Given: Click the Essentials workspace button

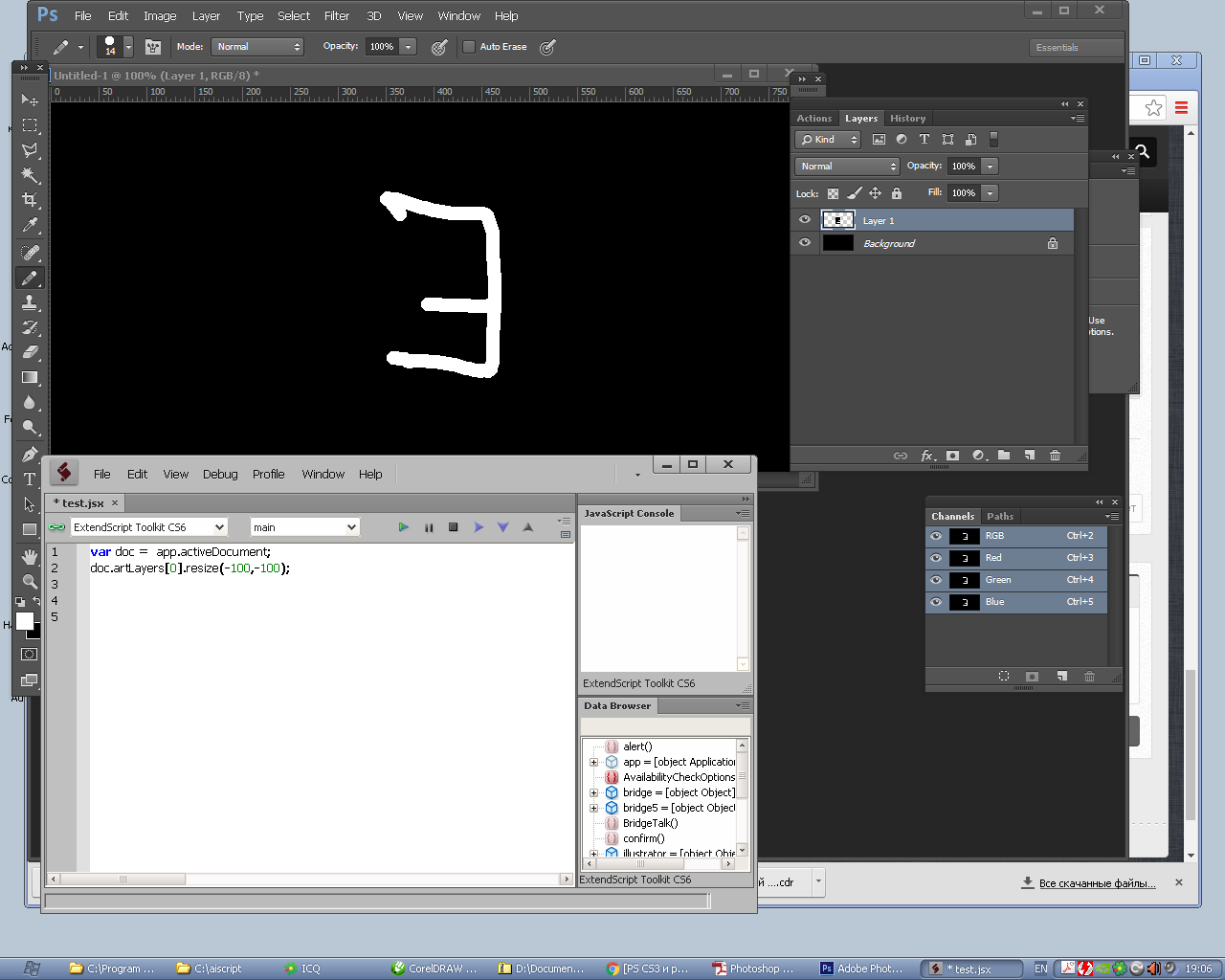Looking at the screenshot, I should click(x=1076, y=48).
